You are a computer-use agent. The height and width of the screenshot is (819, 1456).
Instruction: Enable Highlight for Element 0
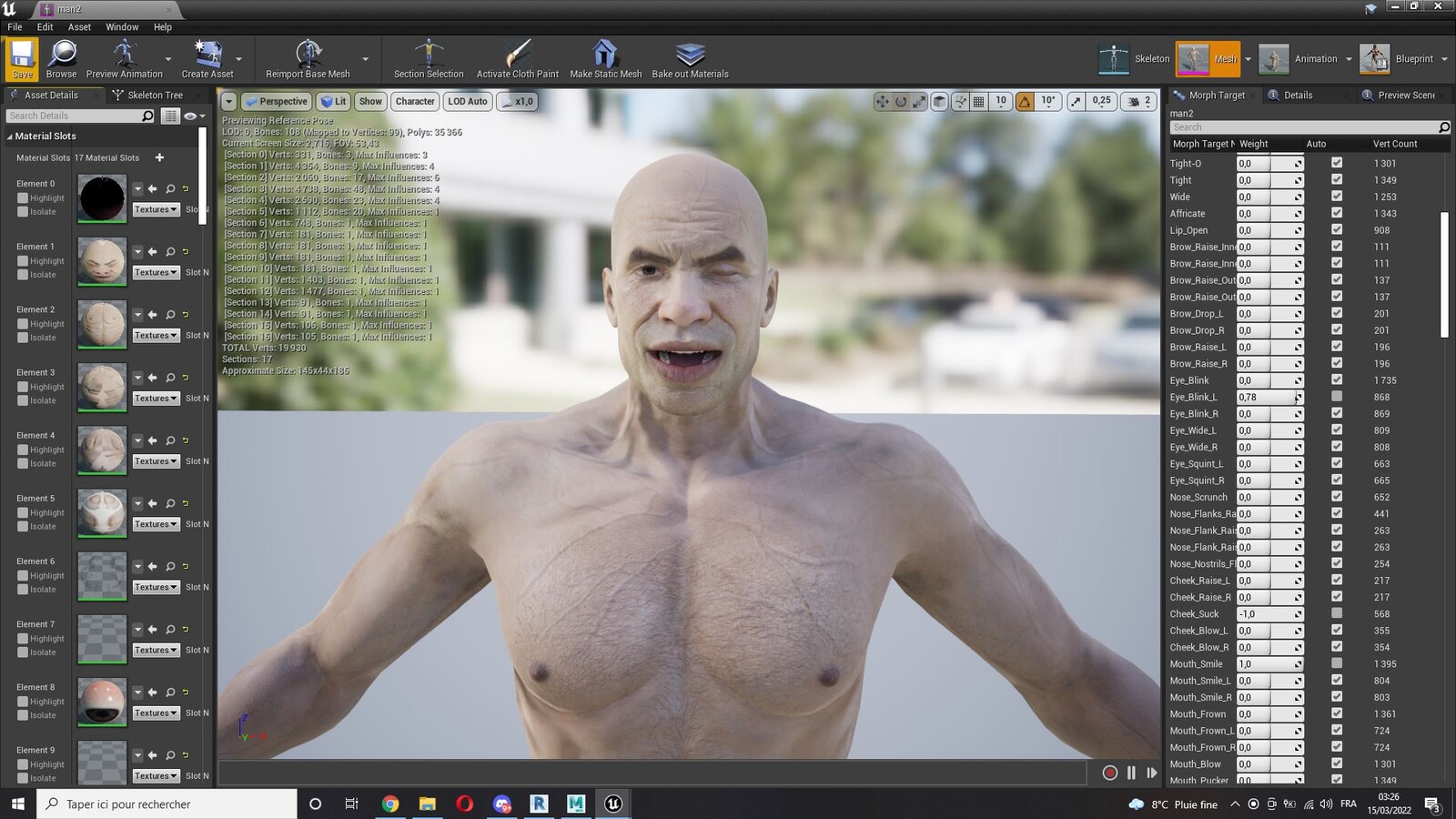tap(23, 197)
